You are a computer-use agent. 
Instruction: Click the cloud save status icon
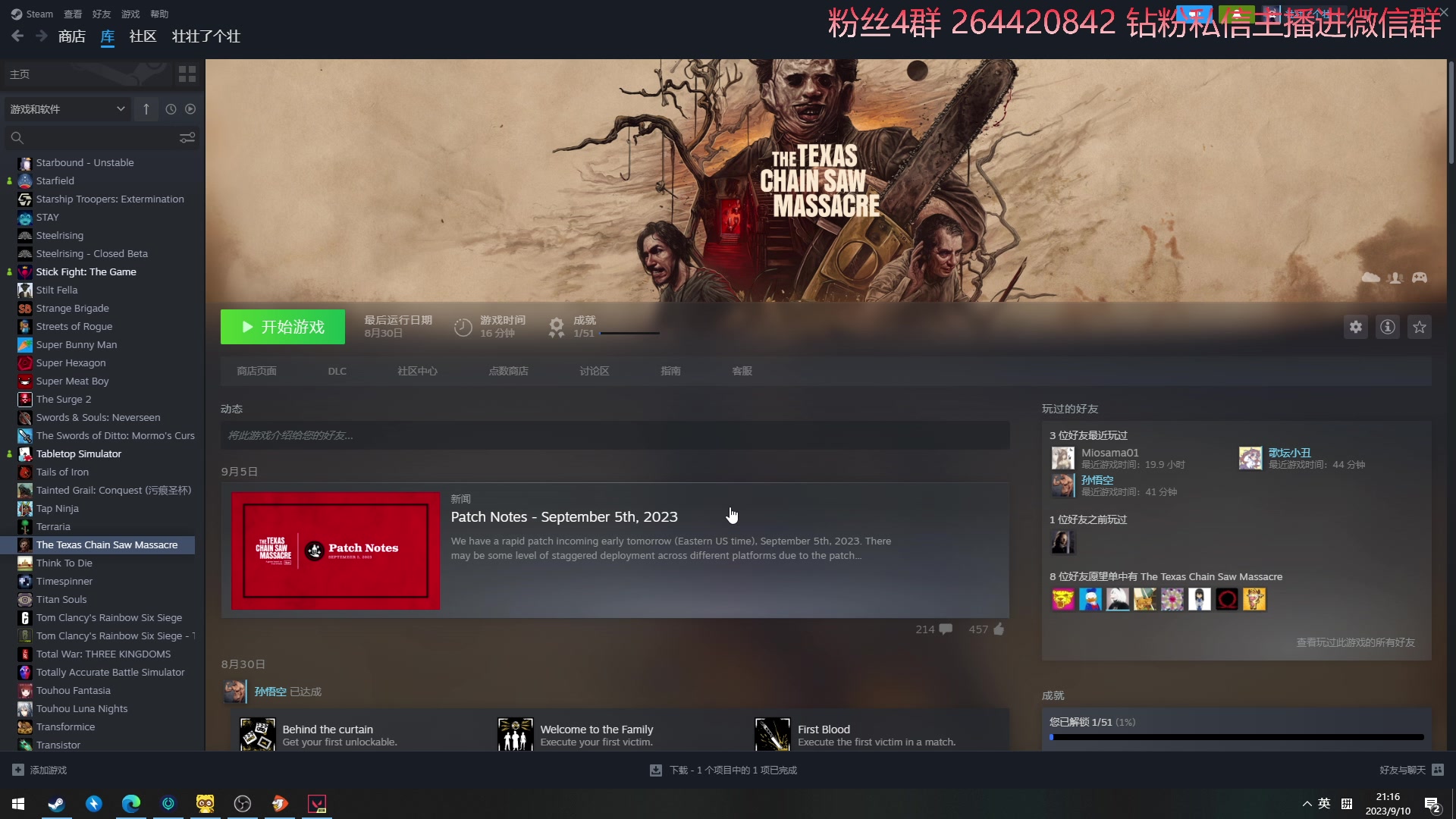(x=1370, y=278)
